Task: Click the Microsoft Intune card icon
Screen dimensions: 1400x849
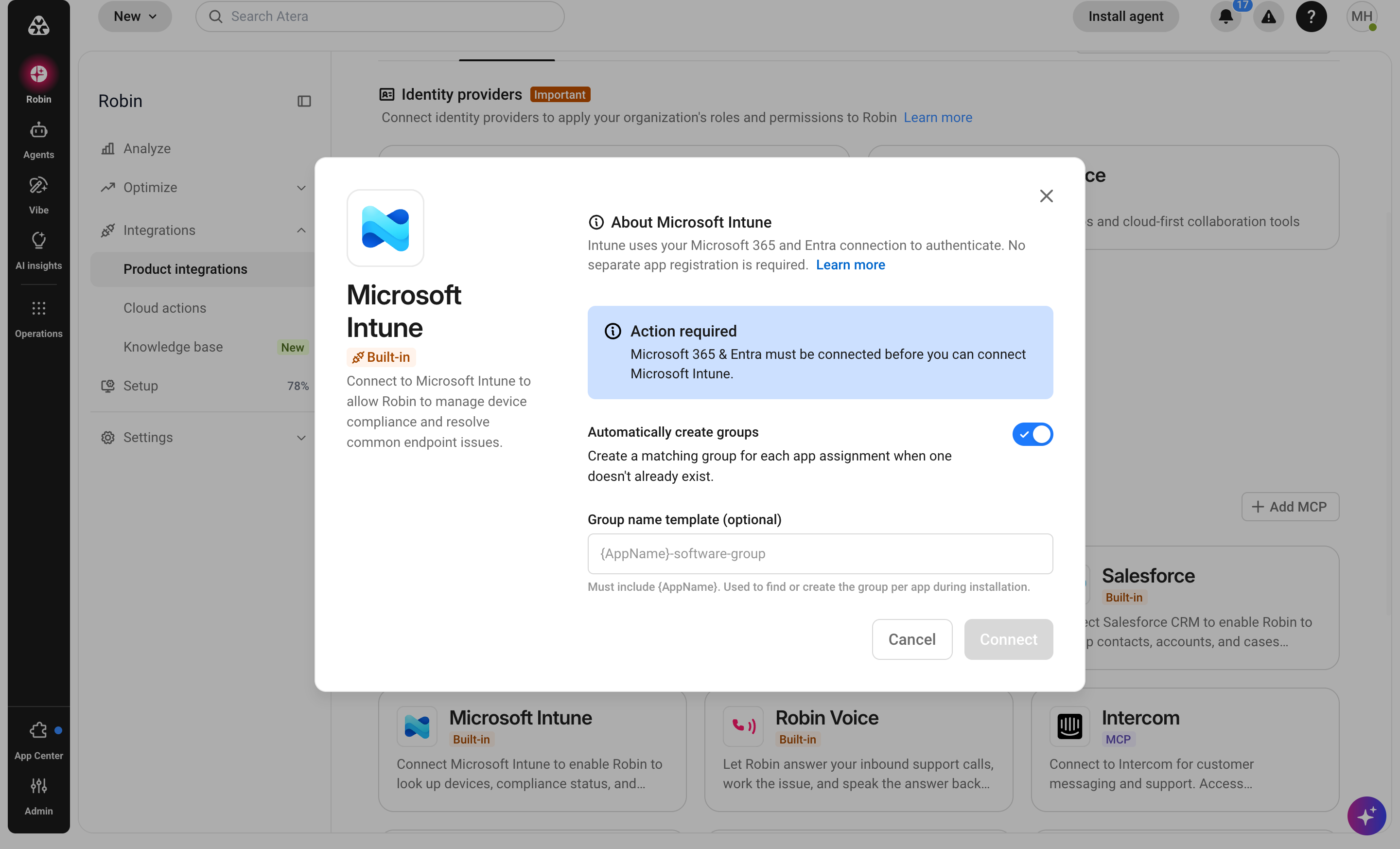Action: click(417, 726)
